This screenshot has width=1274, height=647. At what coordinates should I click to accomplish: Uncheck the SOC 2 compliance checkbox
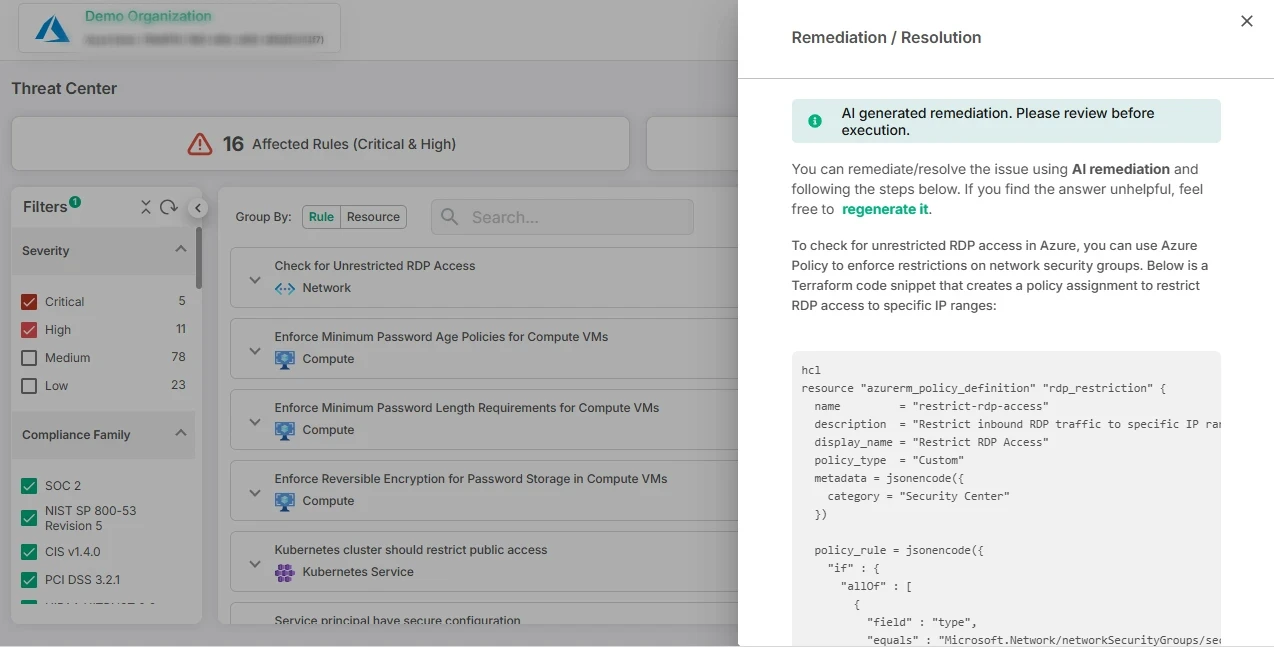[29, 486]
